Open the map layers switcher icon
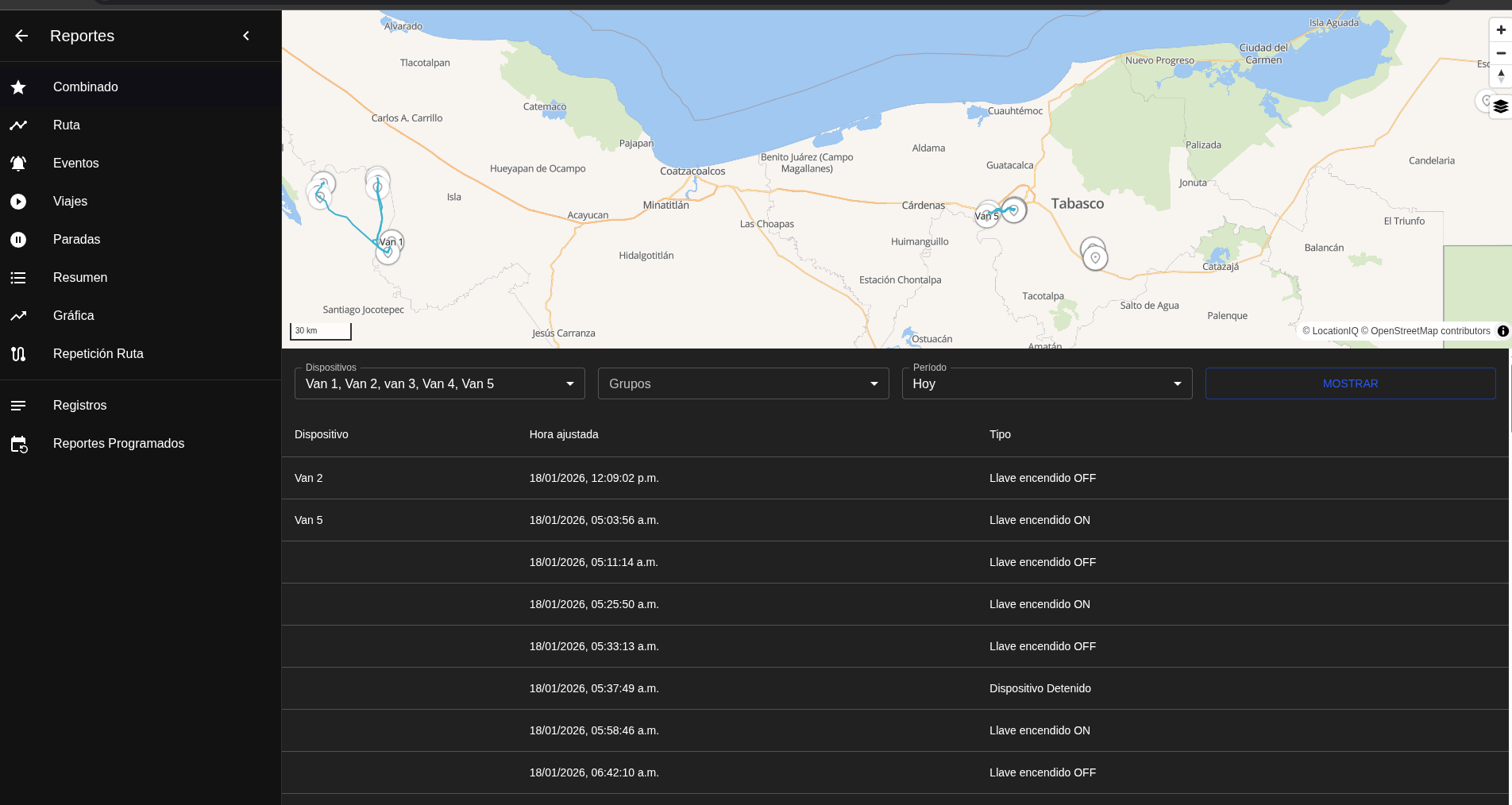The image size is (1512, 805). point(1500,106)
